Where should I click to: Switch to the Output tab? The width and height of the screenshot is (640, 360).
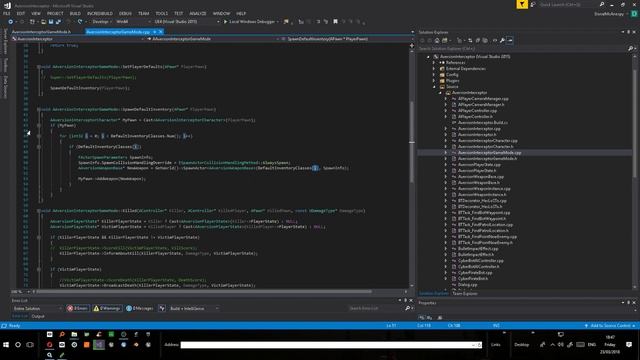[38, 316]
